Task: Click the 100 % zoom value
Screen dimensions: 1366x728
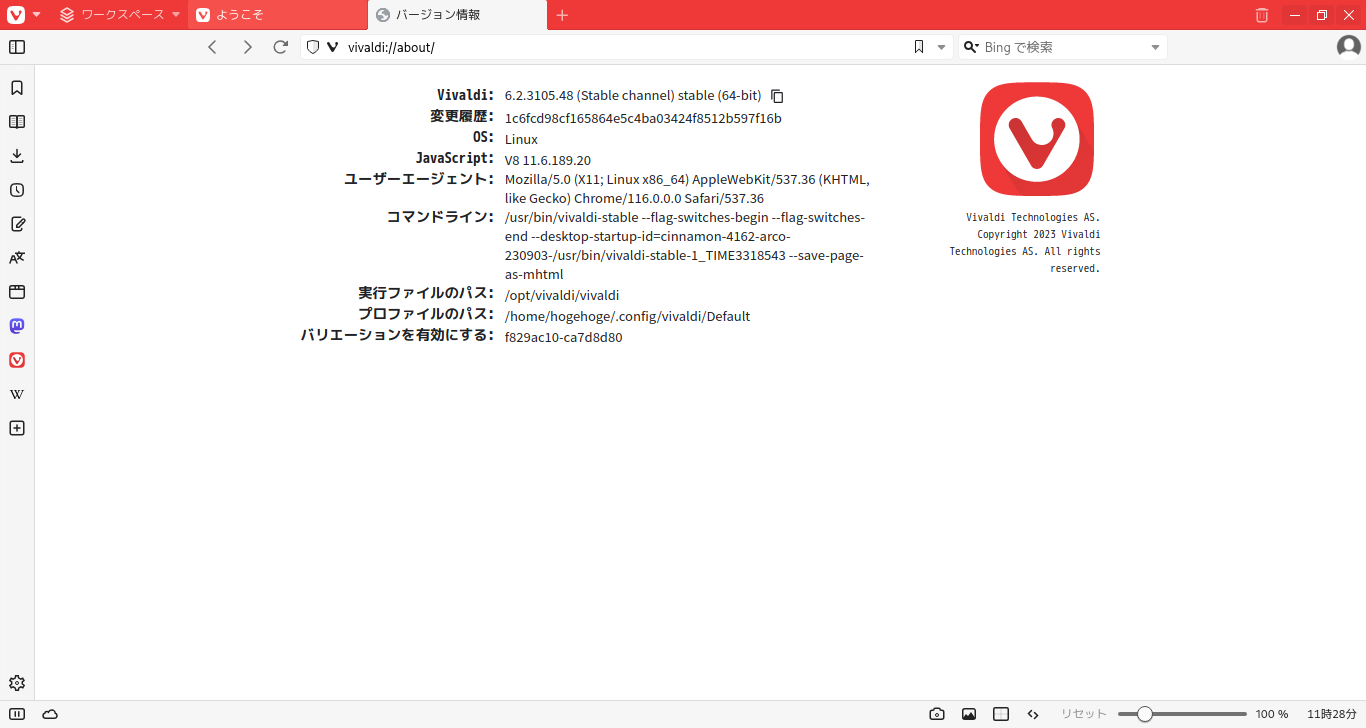Action: point(1272,714)
